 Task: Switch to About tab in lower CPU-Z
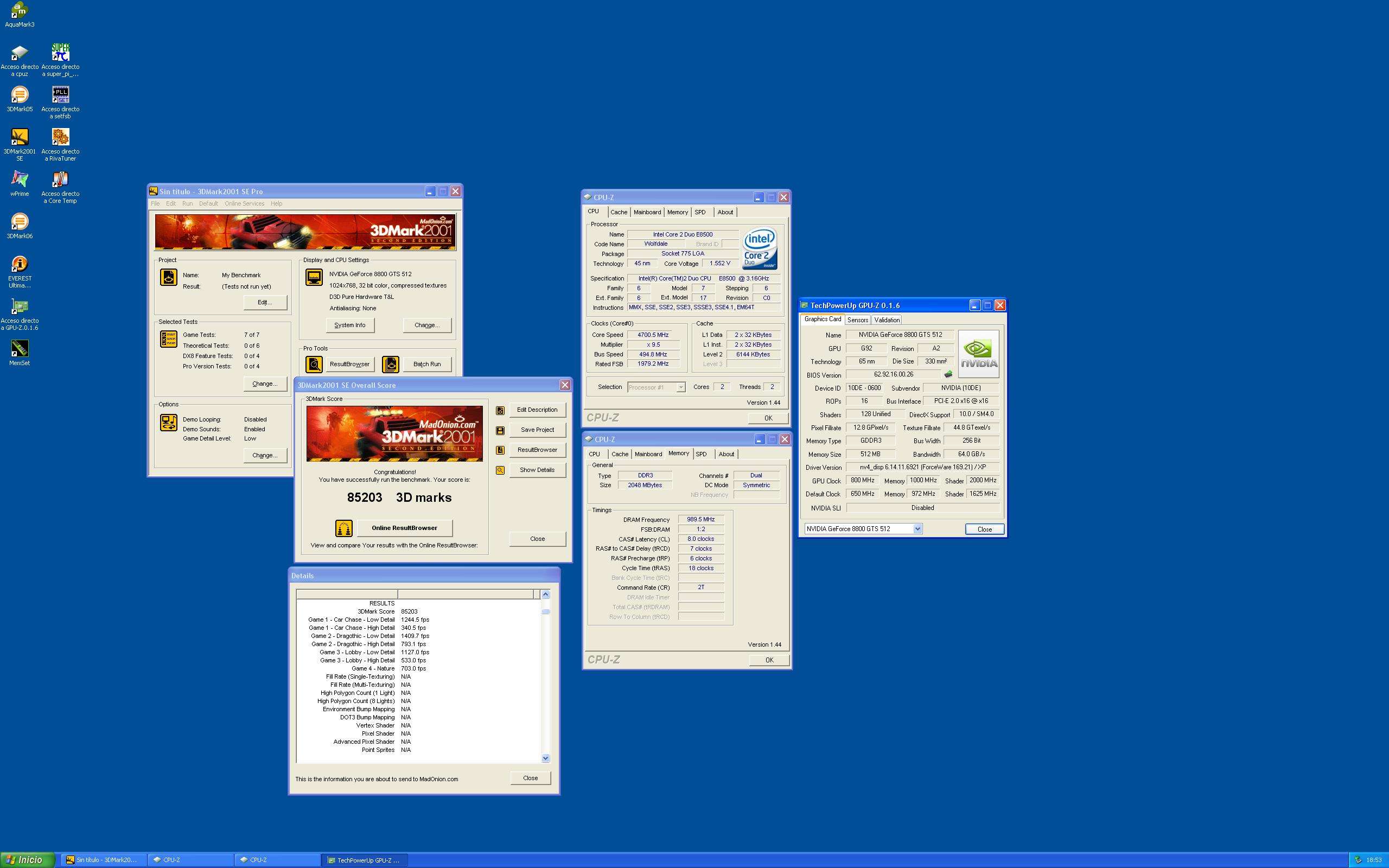click(x=726, y=454)
